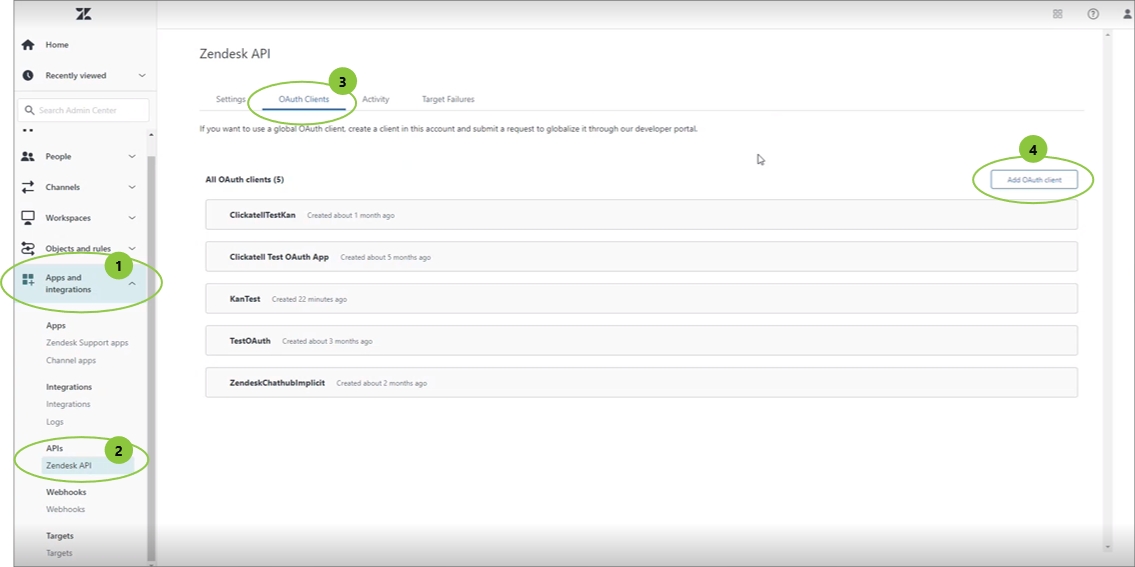Screen dimensions: 1135x567
Task: Click the help question mark icon
Action: [1093, 14]
